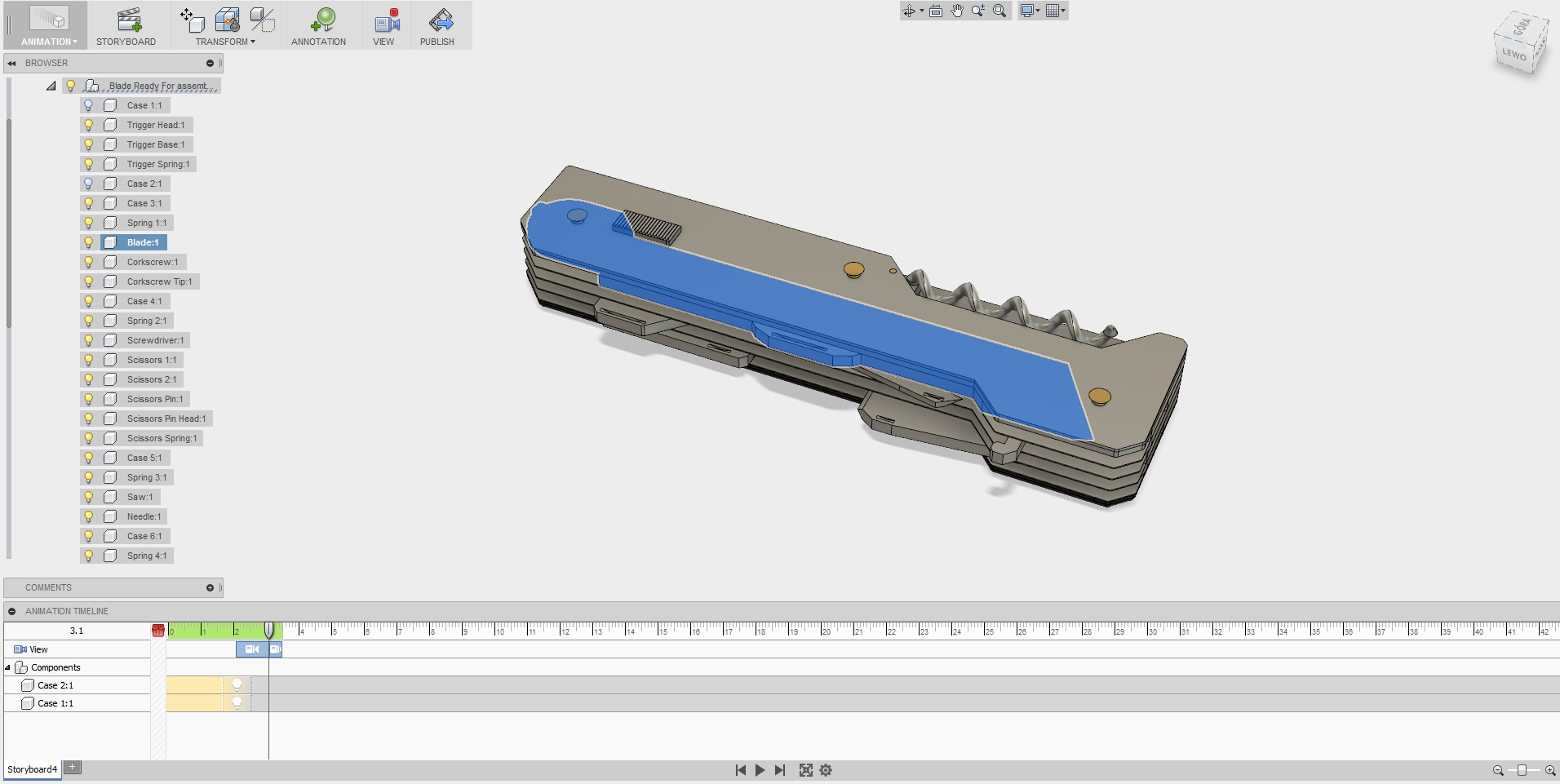1560x784 pixels.
Task: Click the View camera action on timeline
Action: pos(252,649)
